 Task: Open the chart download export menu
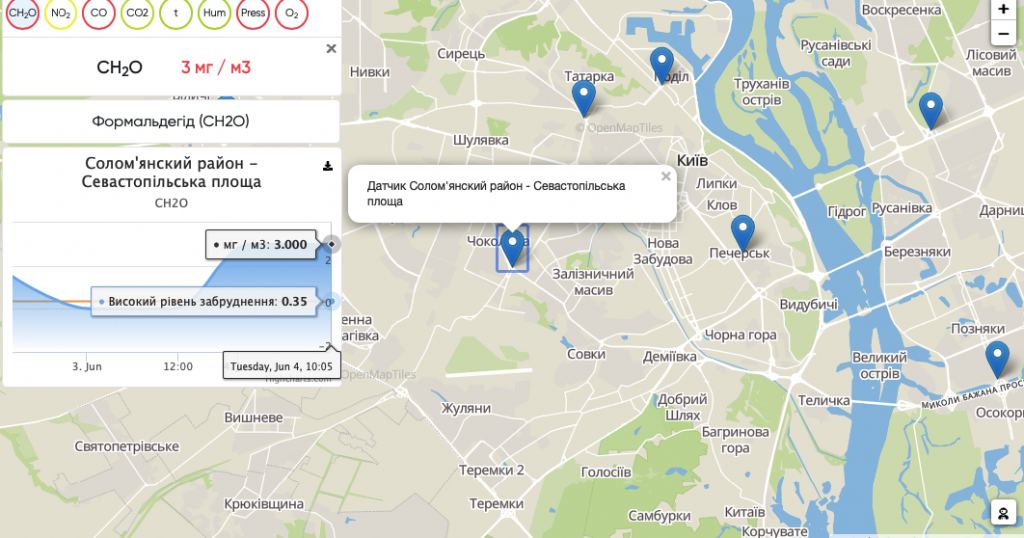pos(328,166)
